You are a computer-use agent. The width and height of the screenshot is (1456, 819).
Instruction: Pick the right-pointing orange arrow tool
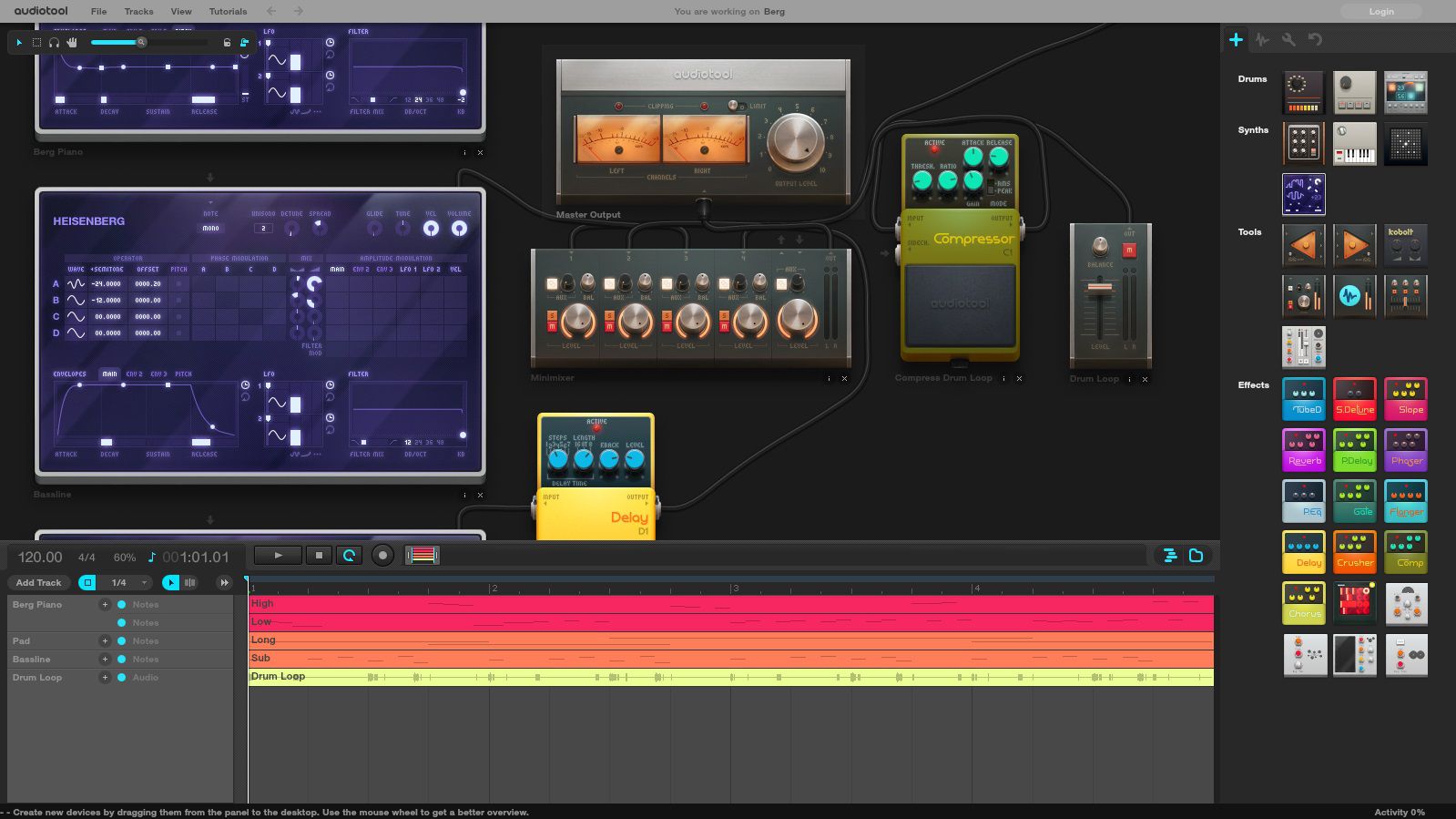point(1354,246)
